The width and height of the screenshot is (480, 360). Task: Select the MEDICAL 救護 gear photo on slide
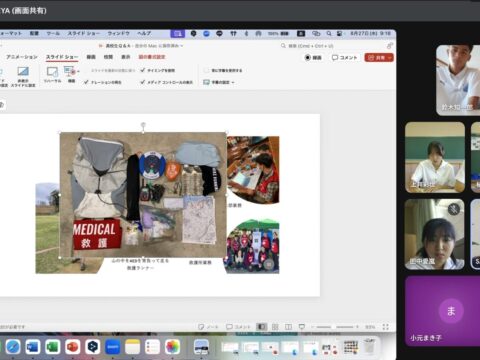click(143, 195)
